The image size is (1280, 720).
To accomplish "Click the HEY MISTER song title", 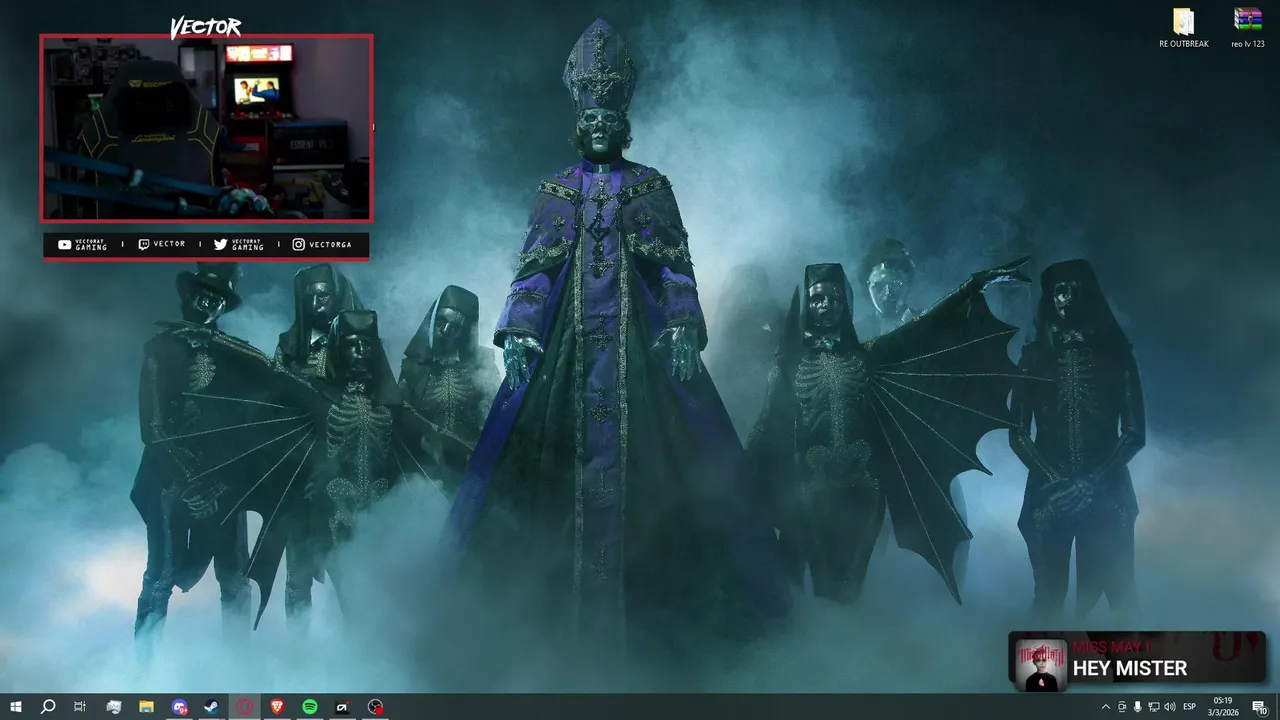I will [1130, 669].
